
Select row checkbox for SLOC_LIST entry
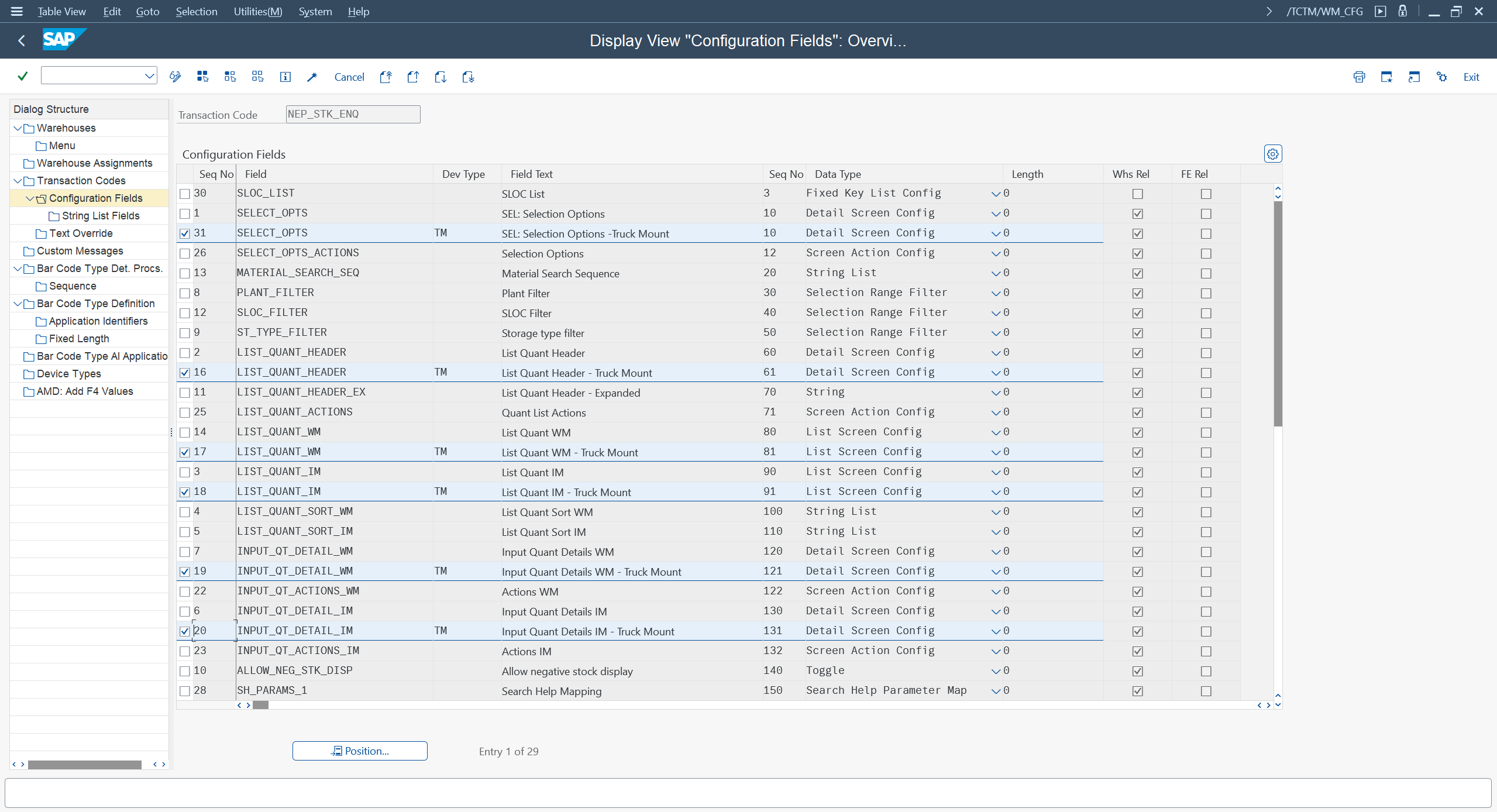(185, 194)
